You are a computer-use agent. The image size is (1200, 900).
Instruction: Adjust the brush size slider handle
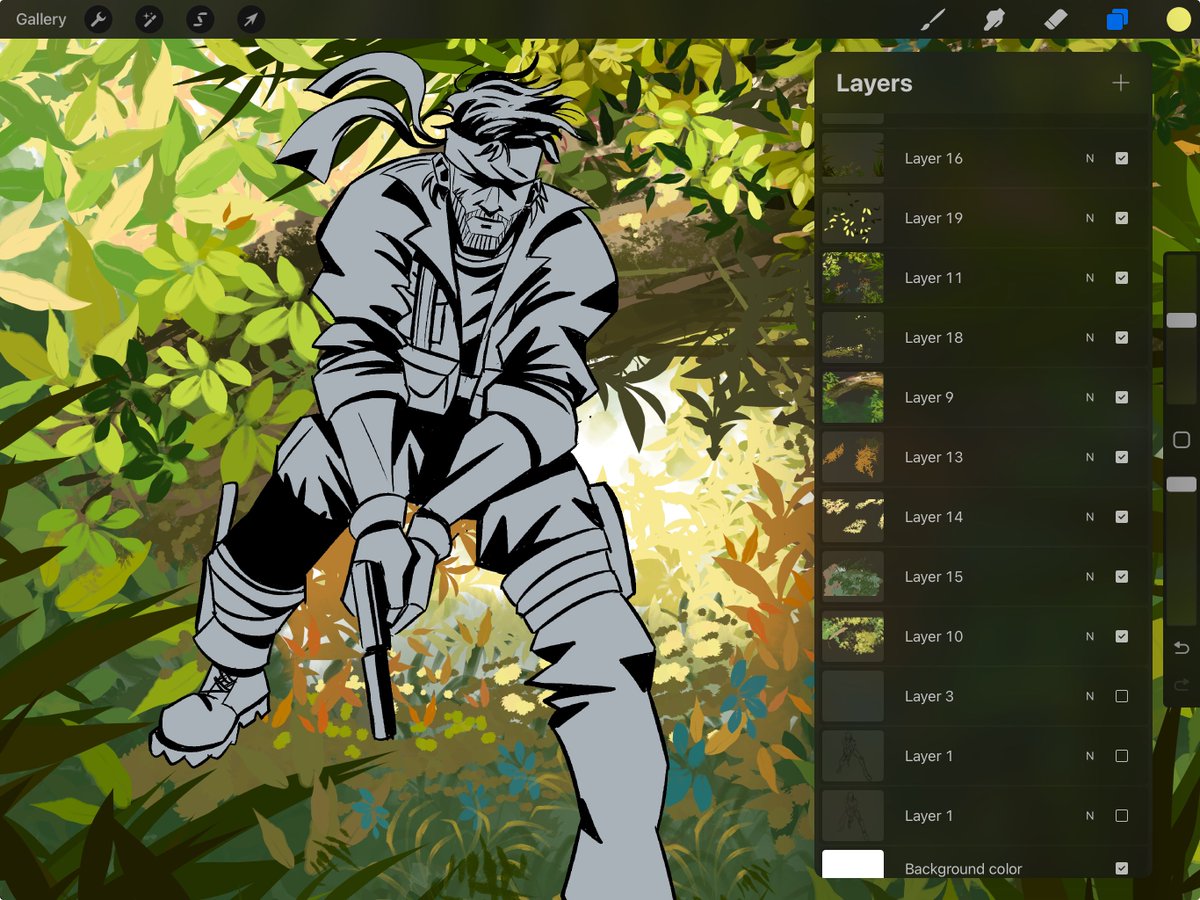tap(1181, 320)
